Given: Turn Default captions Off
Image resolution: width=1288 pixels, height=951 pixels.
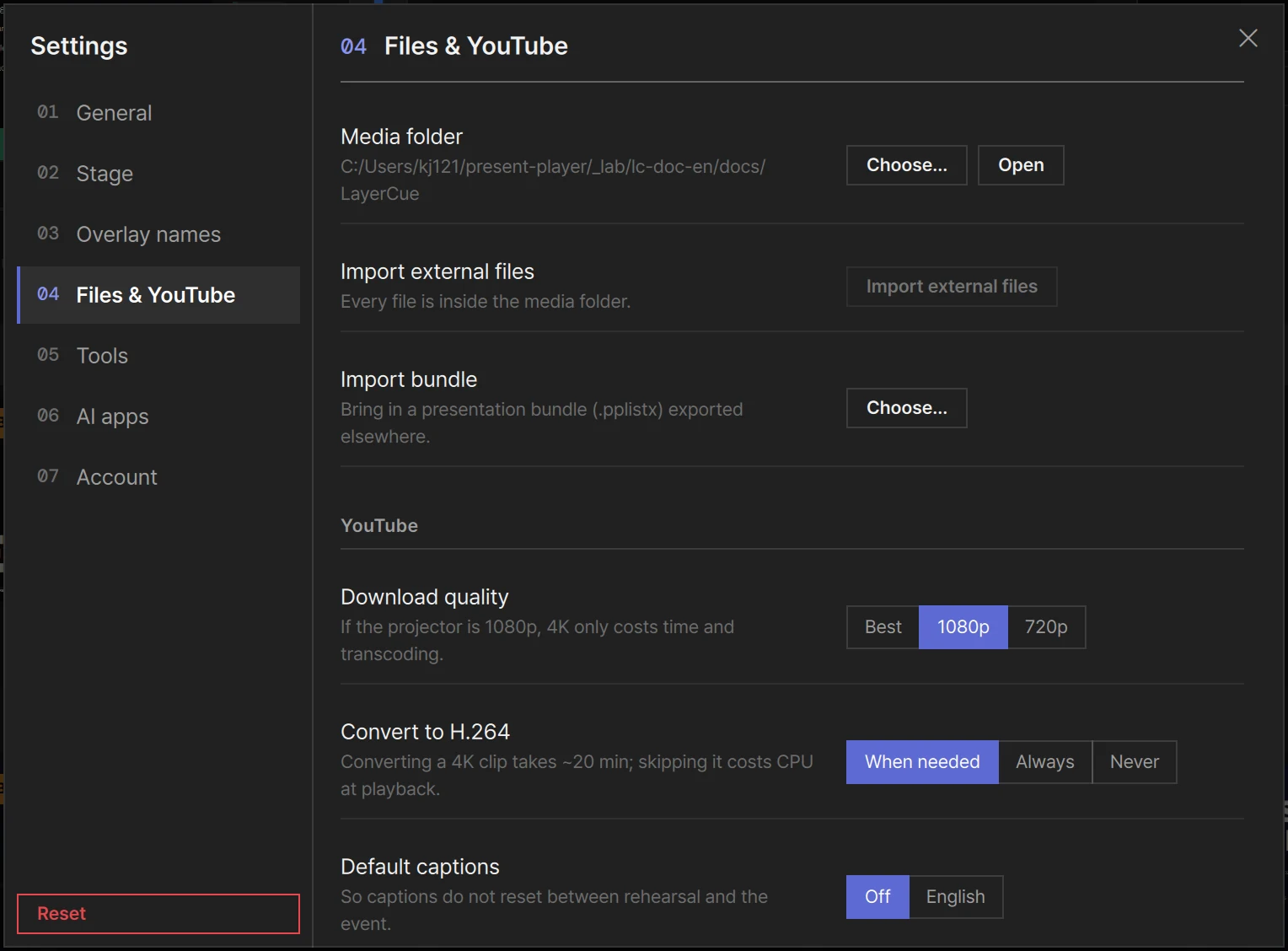Looking at the screenshot, I should 877,897.
